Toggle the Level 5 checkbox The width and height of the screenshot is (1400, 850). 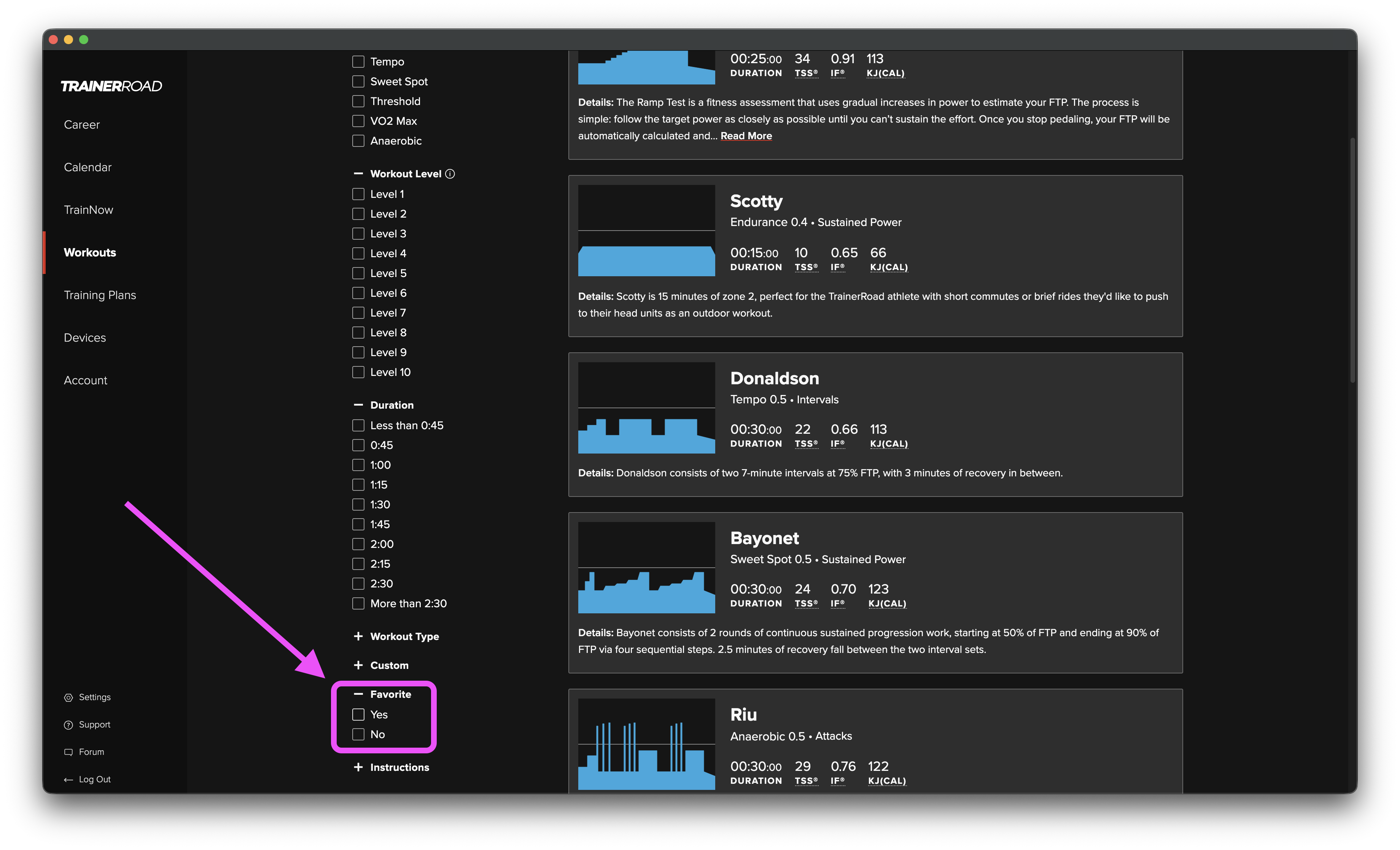point(358,273)
